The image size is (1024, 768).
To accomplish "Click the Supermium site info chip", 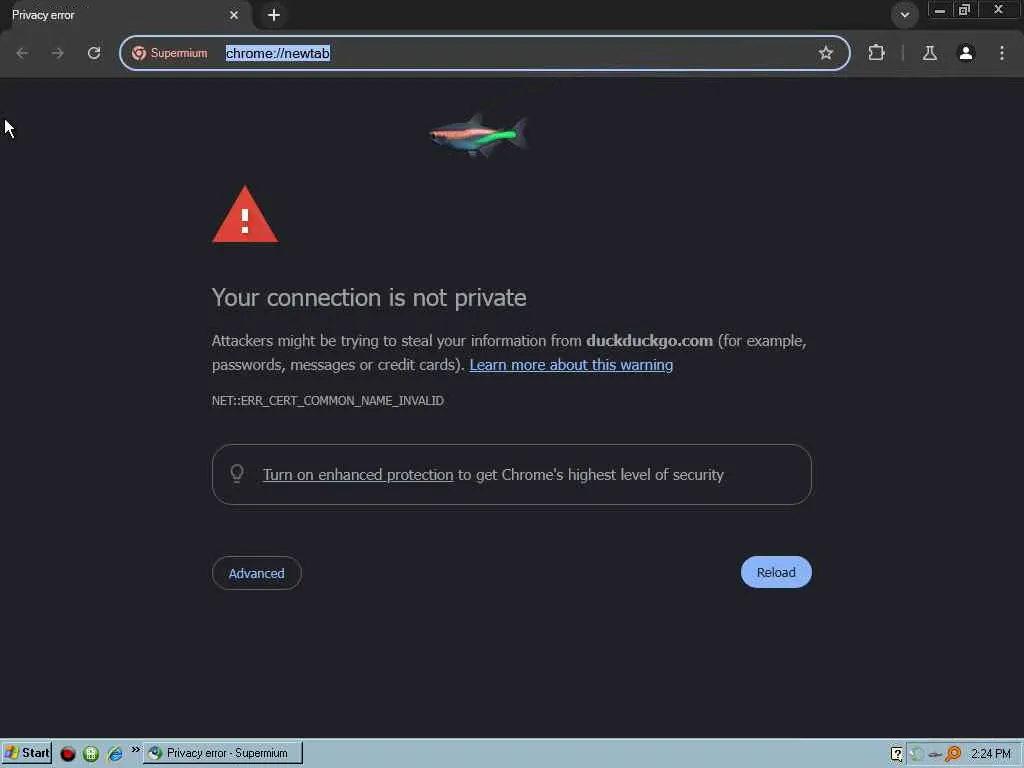I will point(170,53).
